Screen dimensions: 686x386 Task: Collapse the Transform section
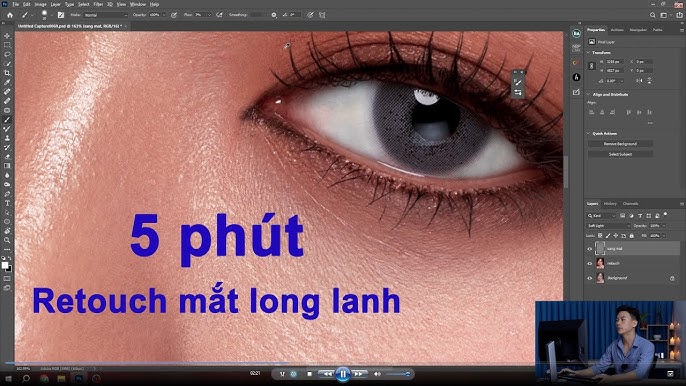(x=588, y=53)
